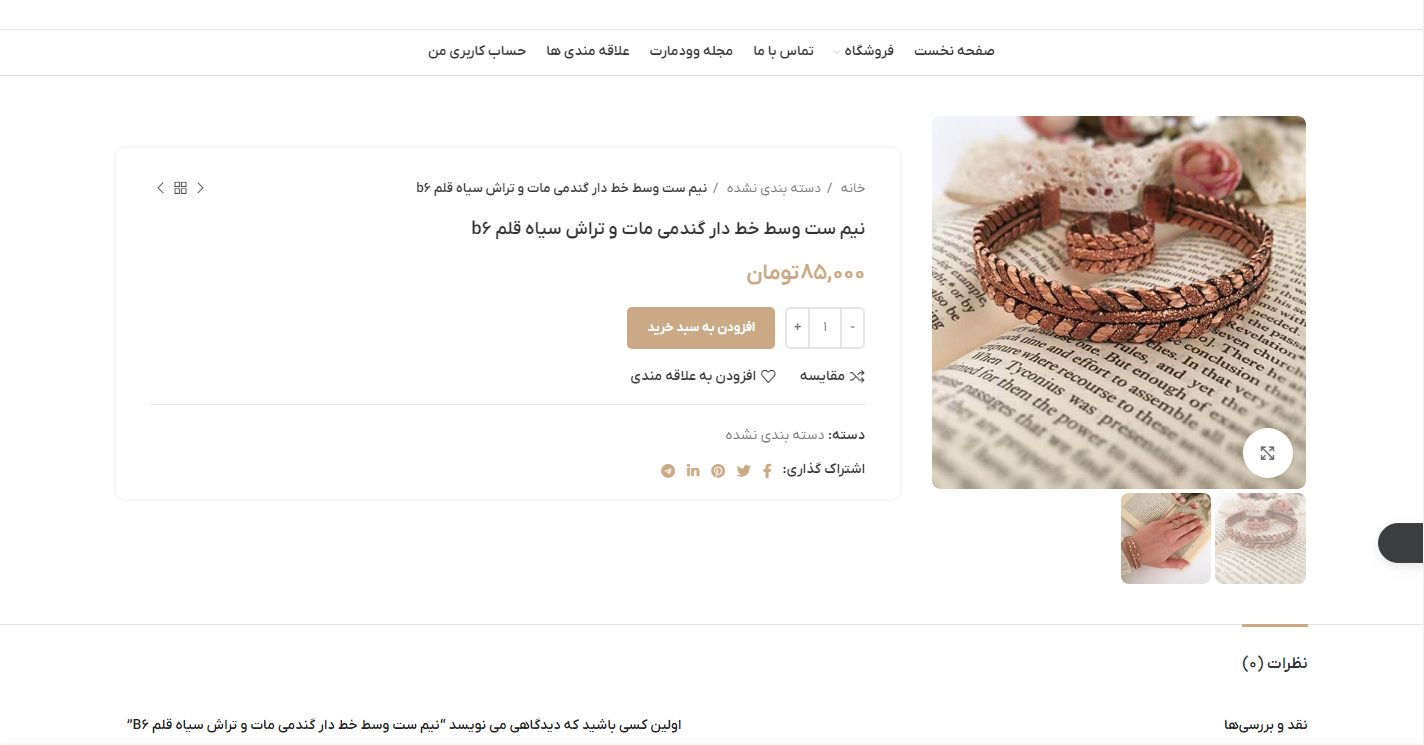
Task: Click the مقایسه compare link
Action: tap(832, 376)
